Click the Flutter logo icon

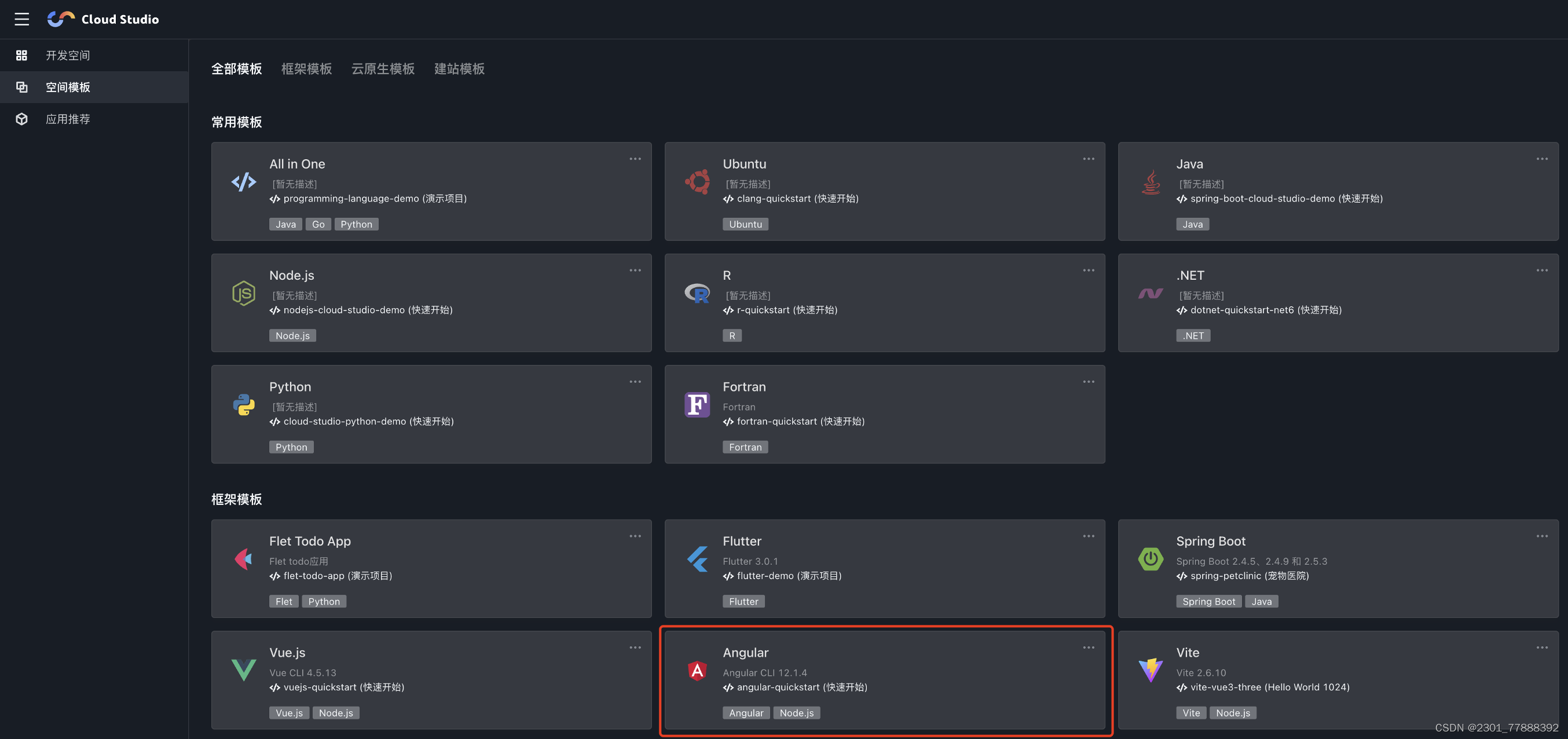(x=697, y=559)
